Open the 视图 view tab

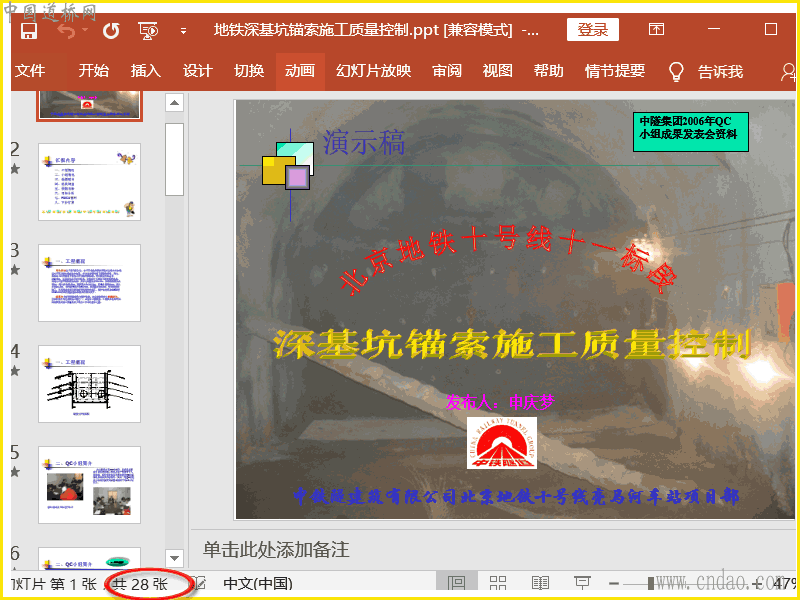pyautogui.click(x=497, y=71)
